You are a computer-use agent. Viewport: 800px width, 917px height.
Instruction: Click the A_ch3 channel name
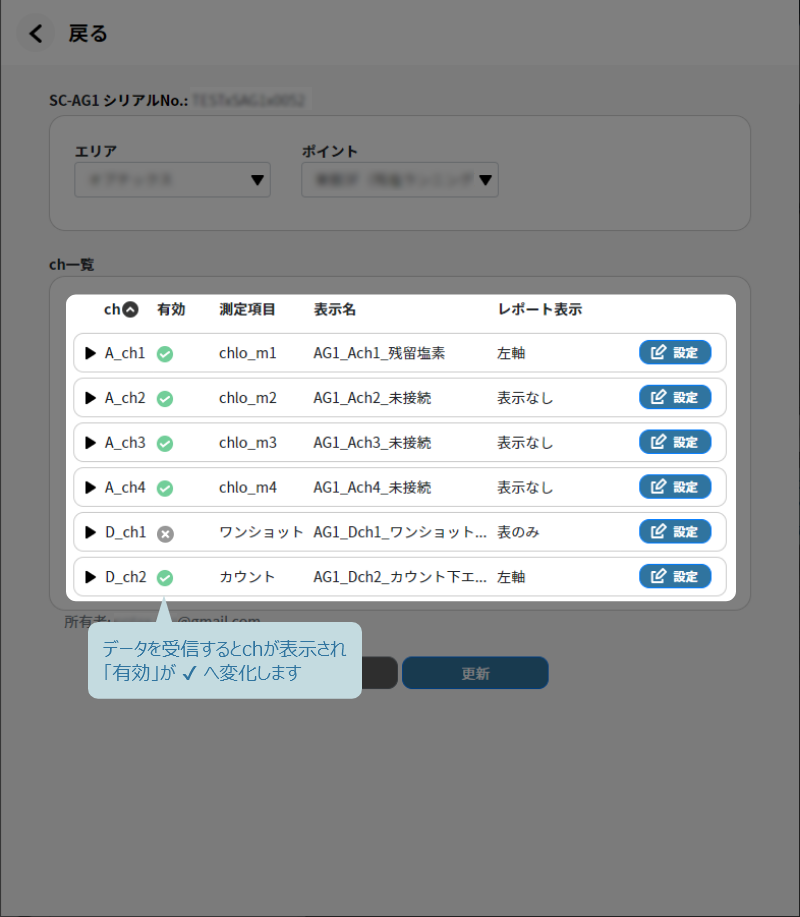click(125, 443)
